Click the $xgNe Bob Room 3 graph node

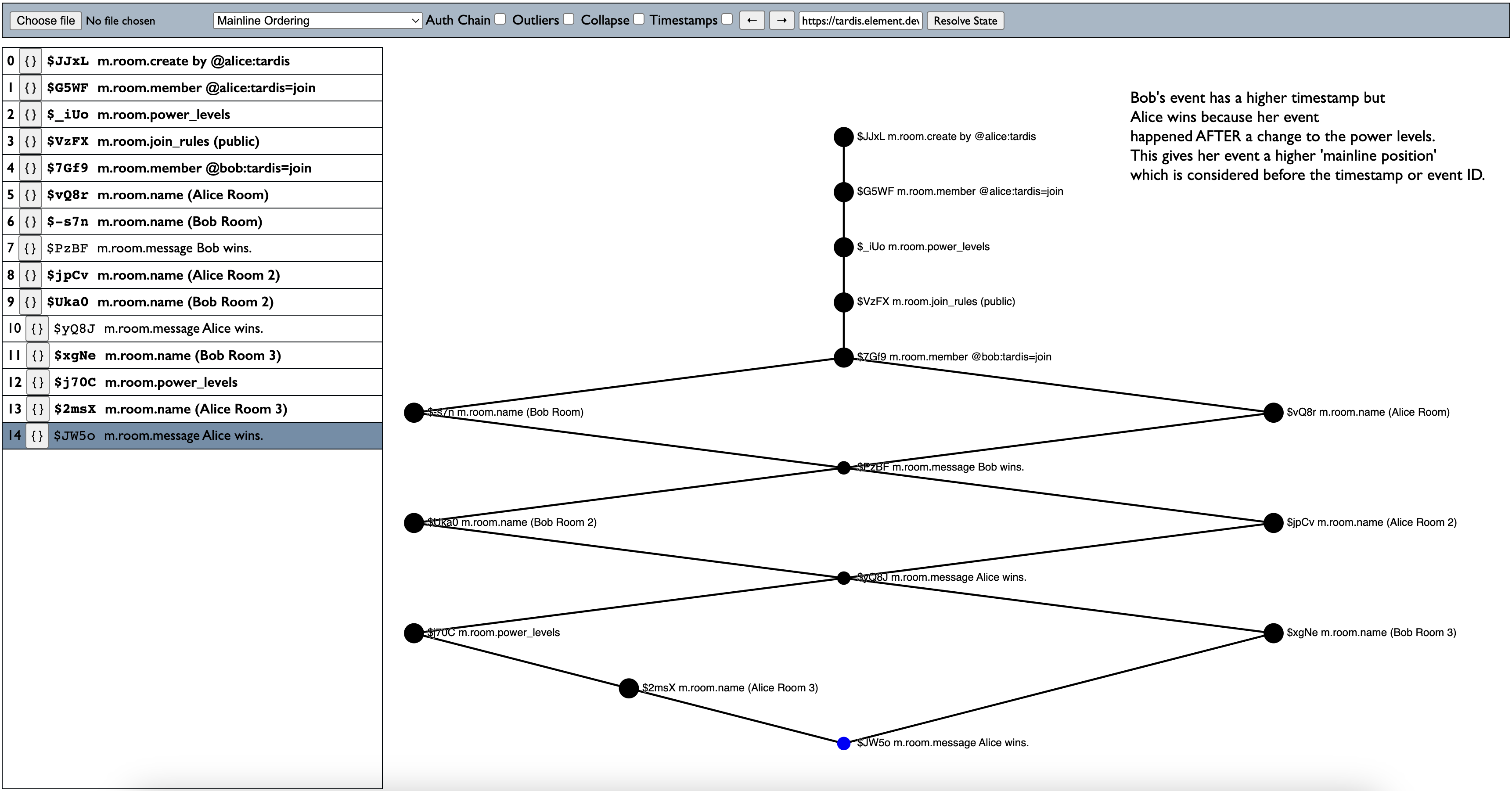click(x=1273, y=633)
